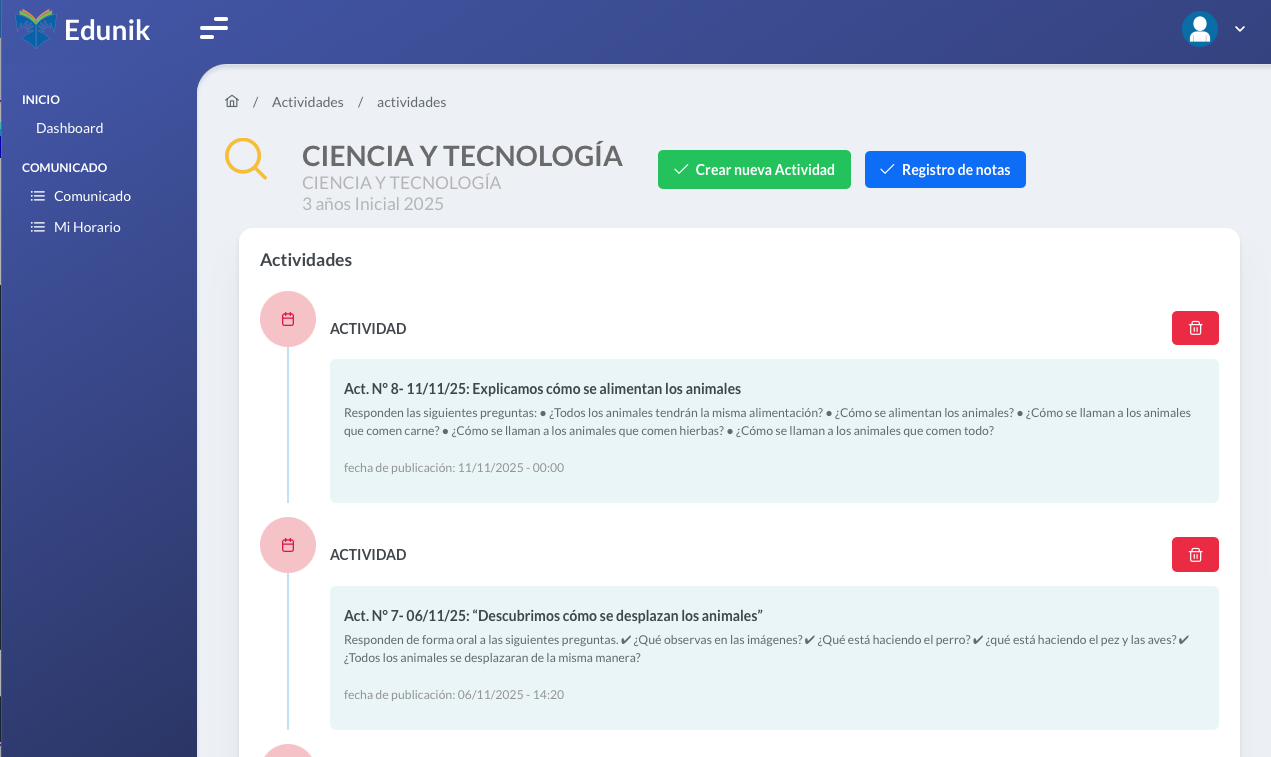Click 'fecha de publicación: 11/11/2025 - 00:00'
The width and height of the screenshot is (1271, 757).
pyautogui.click(x=454, y=467)
